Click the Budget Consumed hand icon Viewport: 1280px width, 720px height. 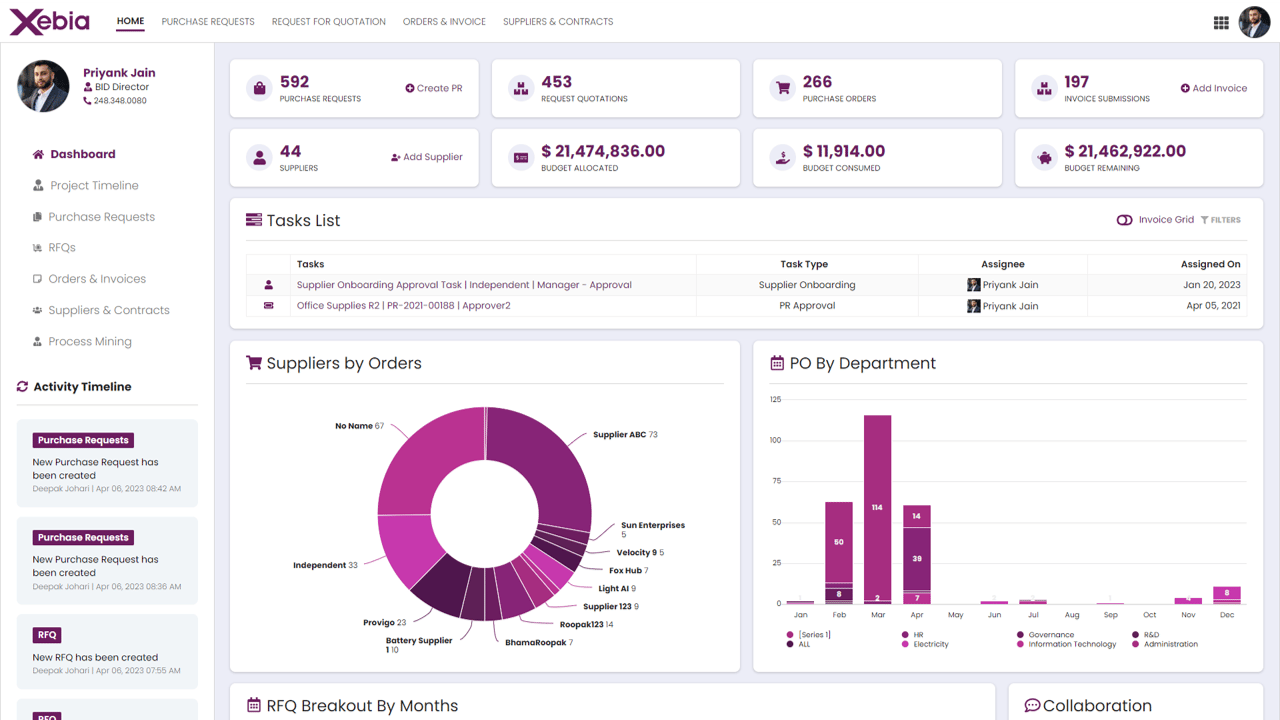coord(783,157)
